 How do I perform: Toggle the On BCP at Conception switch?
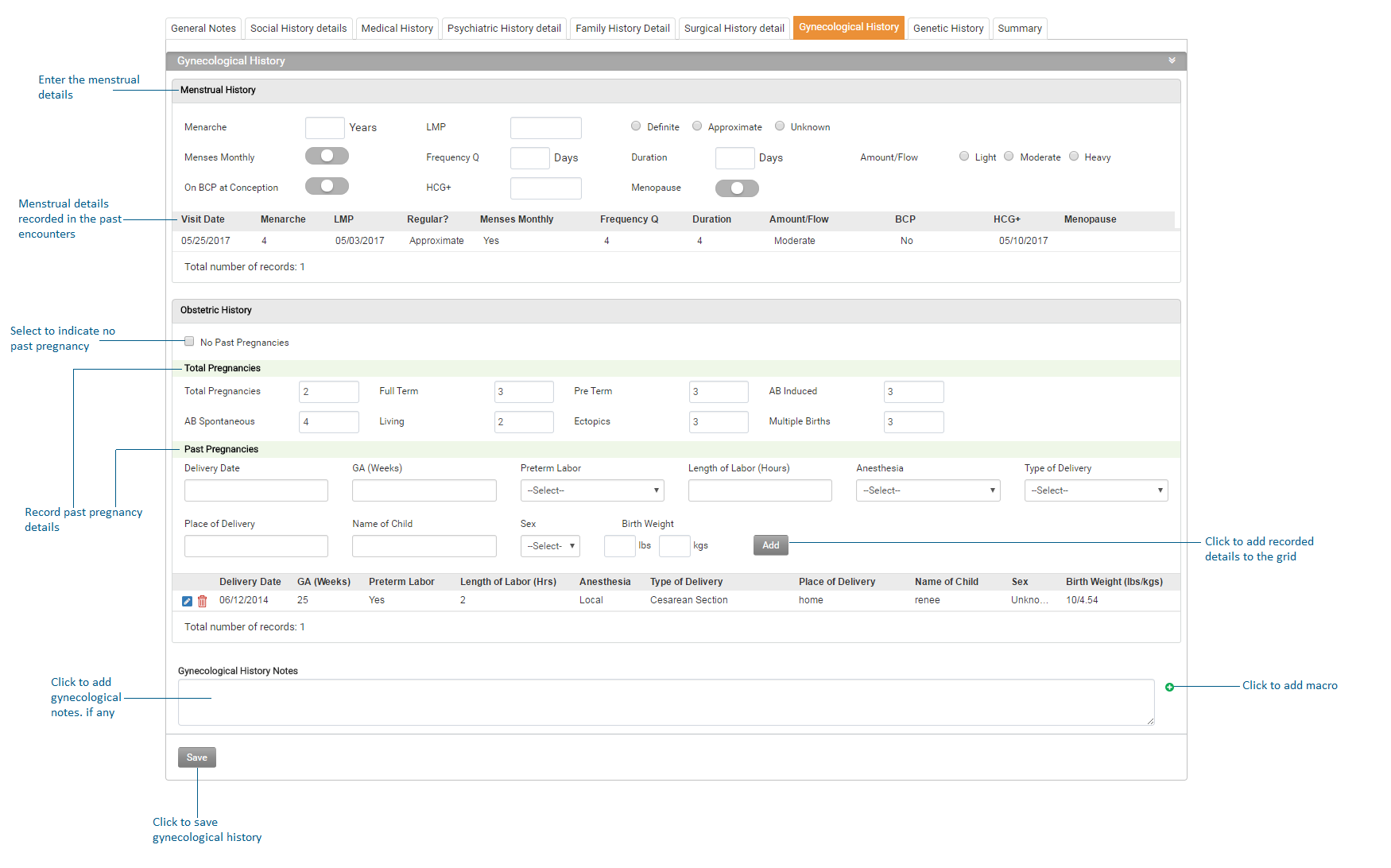coord(327,186)
